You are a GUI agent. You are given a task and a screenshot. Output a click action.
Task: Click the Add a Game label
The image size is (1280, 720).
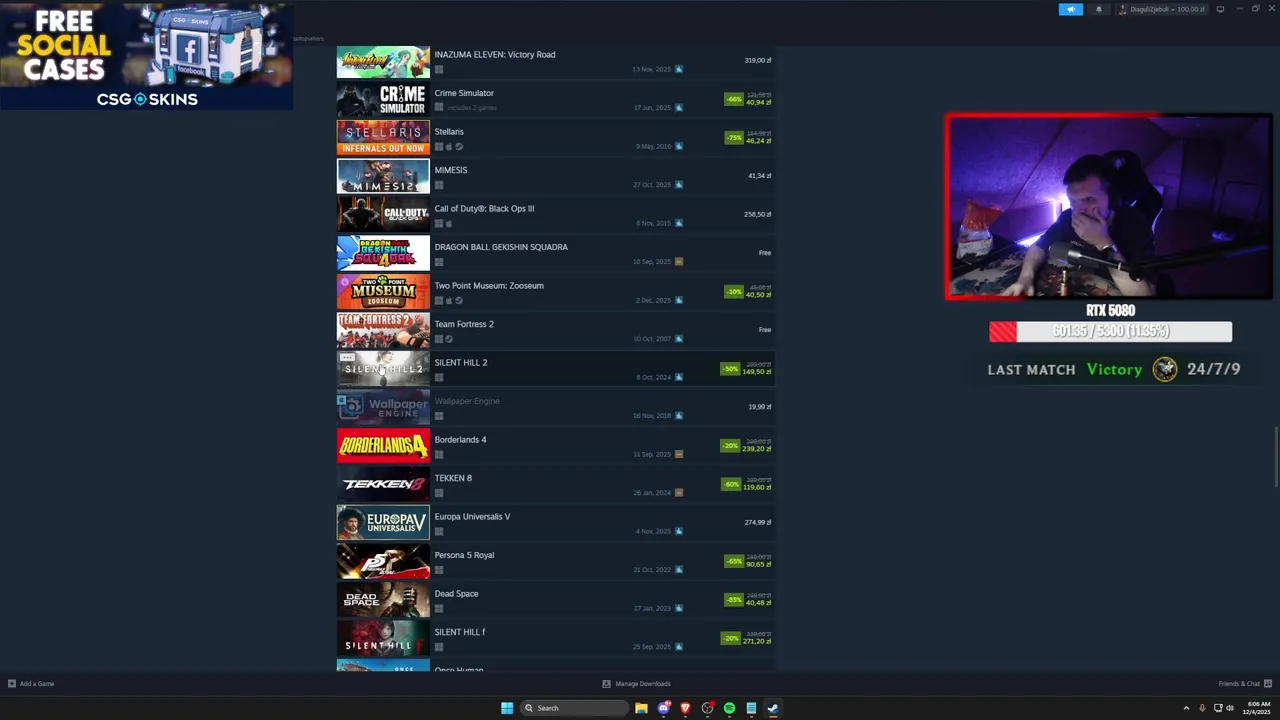37,684
